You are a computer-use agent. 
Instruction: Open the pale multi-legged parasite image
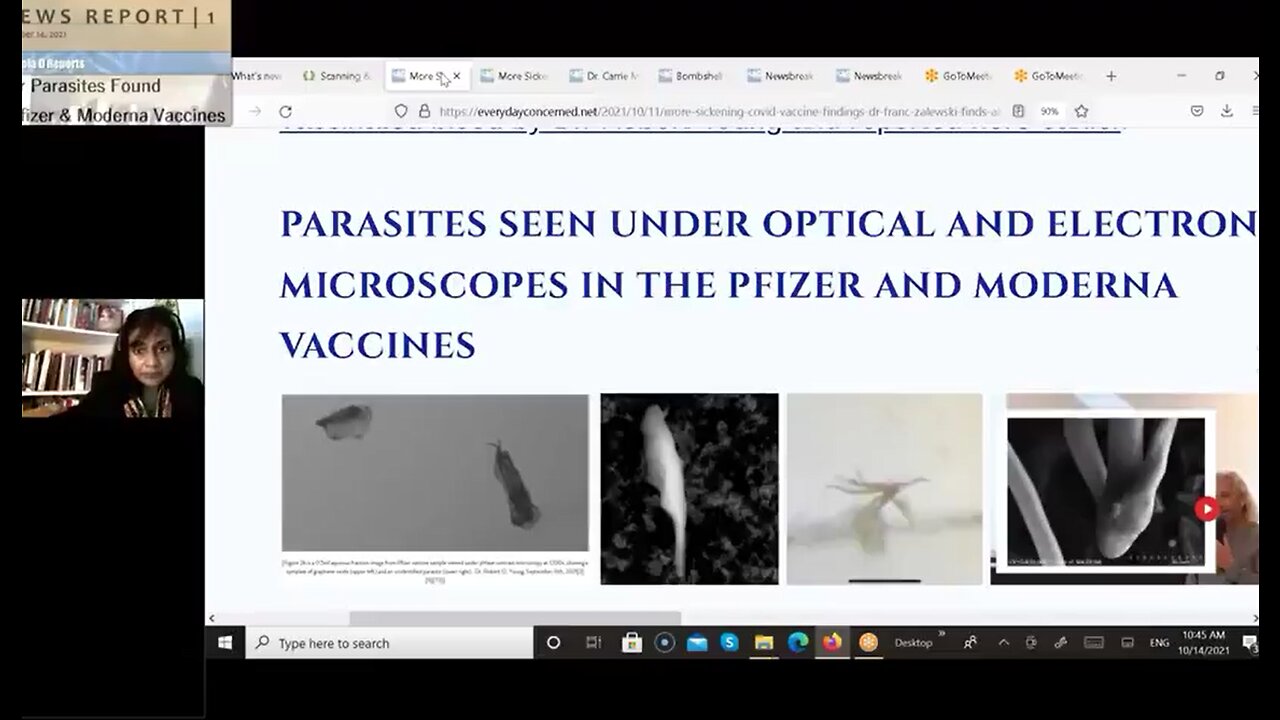(x=885, y=488)
